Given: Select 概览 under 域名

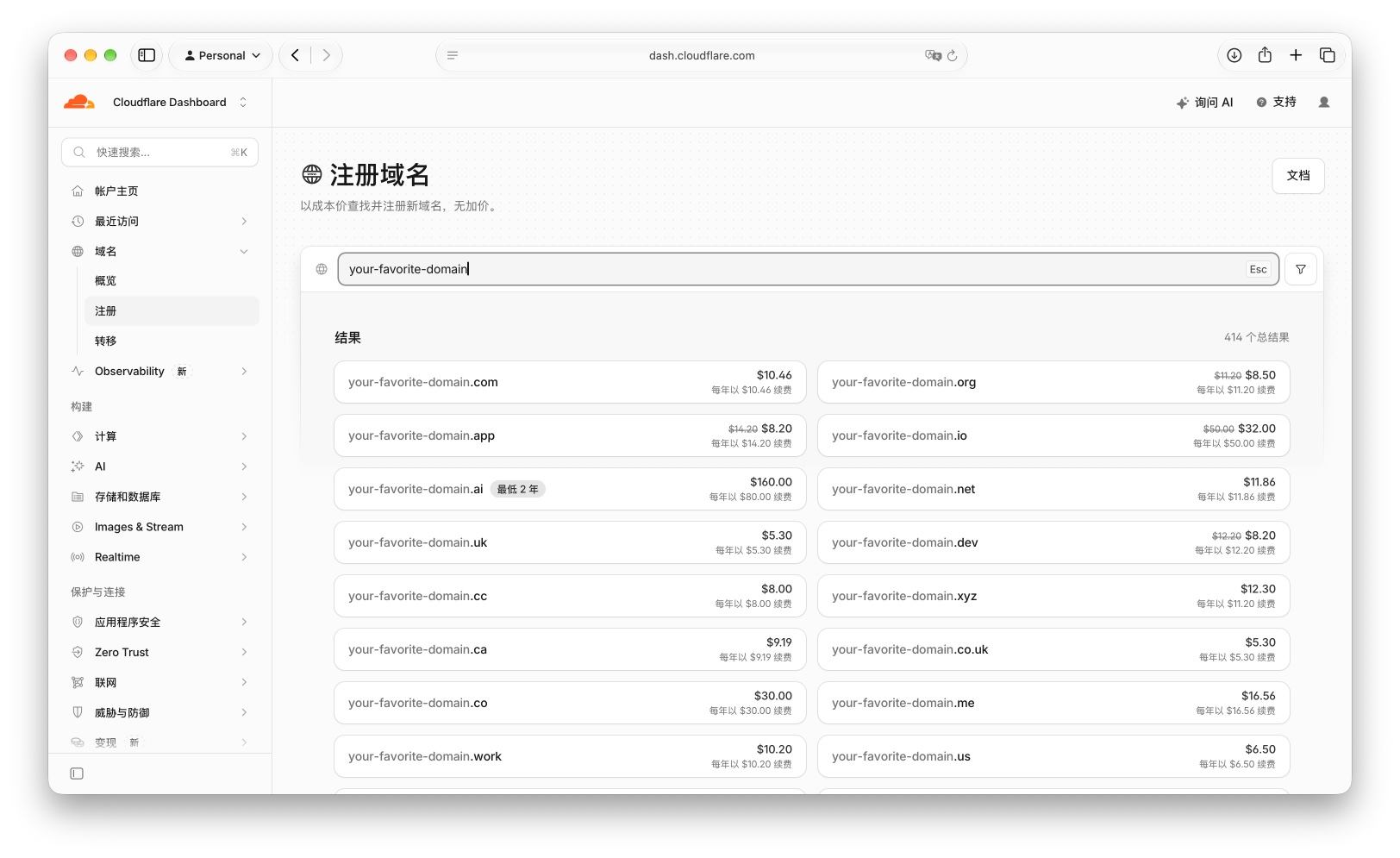Looking at the screenshot, I should coord(172,280).
